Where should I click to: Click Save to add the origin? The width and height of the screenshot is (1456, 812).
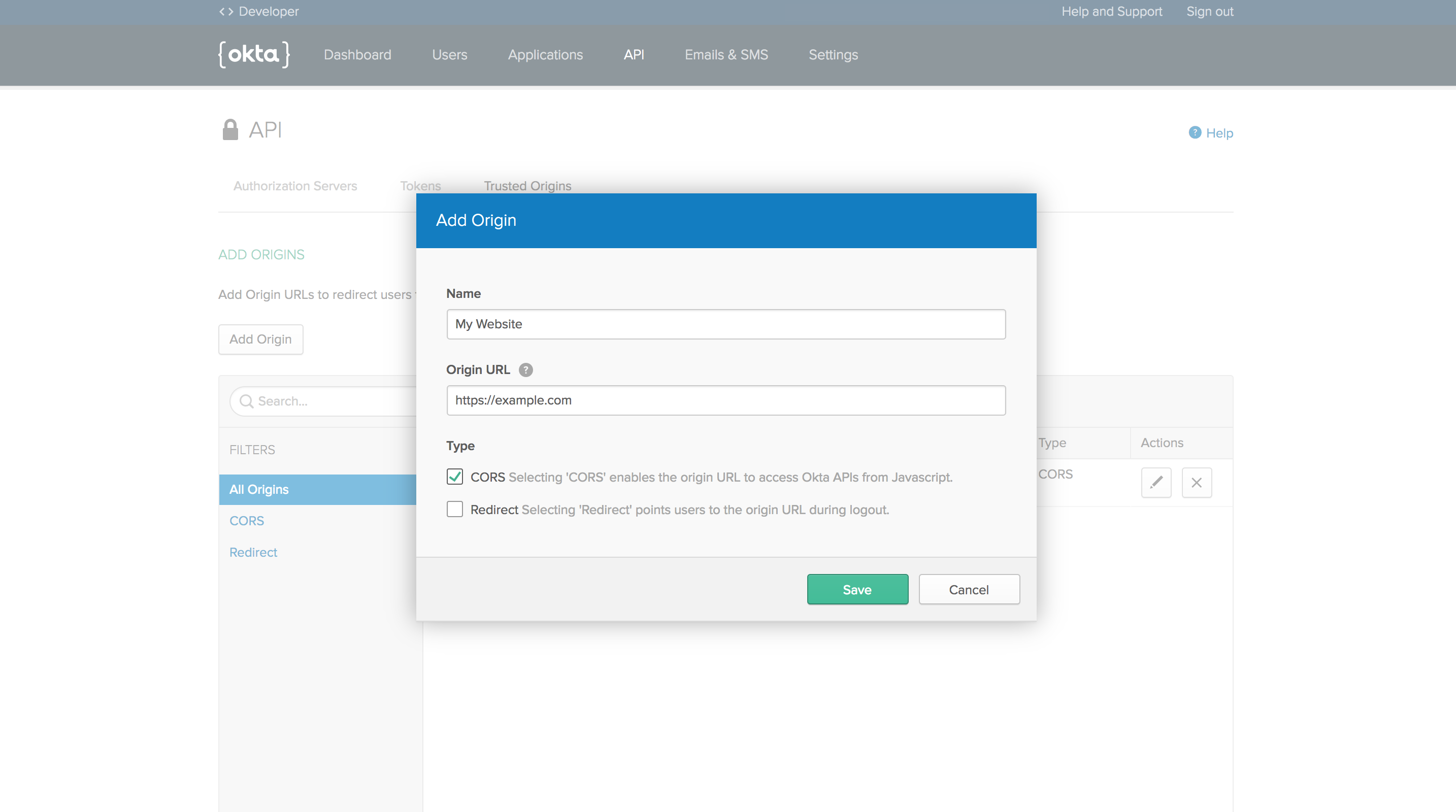[x=858, y=589]
